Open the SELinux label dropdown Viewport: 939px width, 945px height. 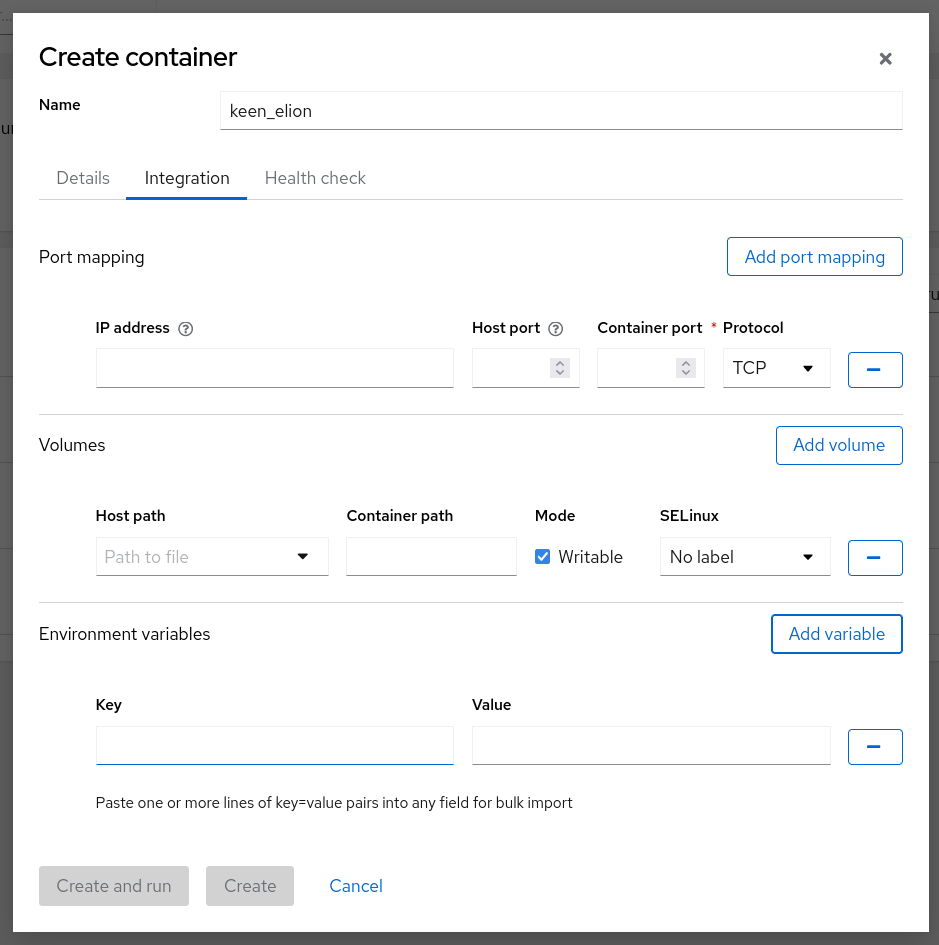pos(744,557)
